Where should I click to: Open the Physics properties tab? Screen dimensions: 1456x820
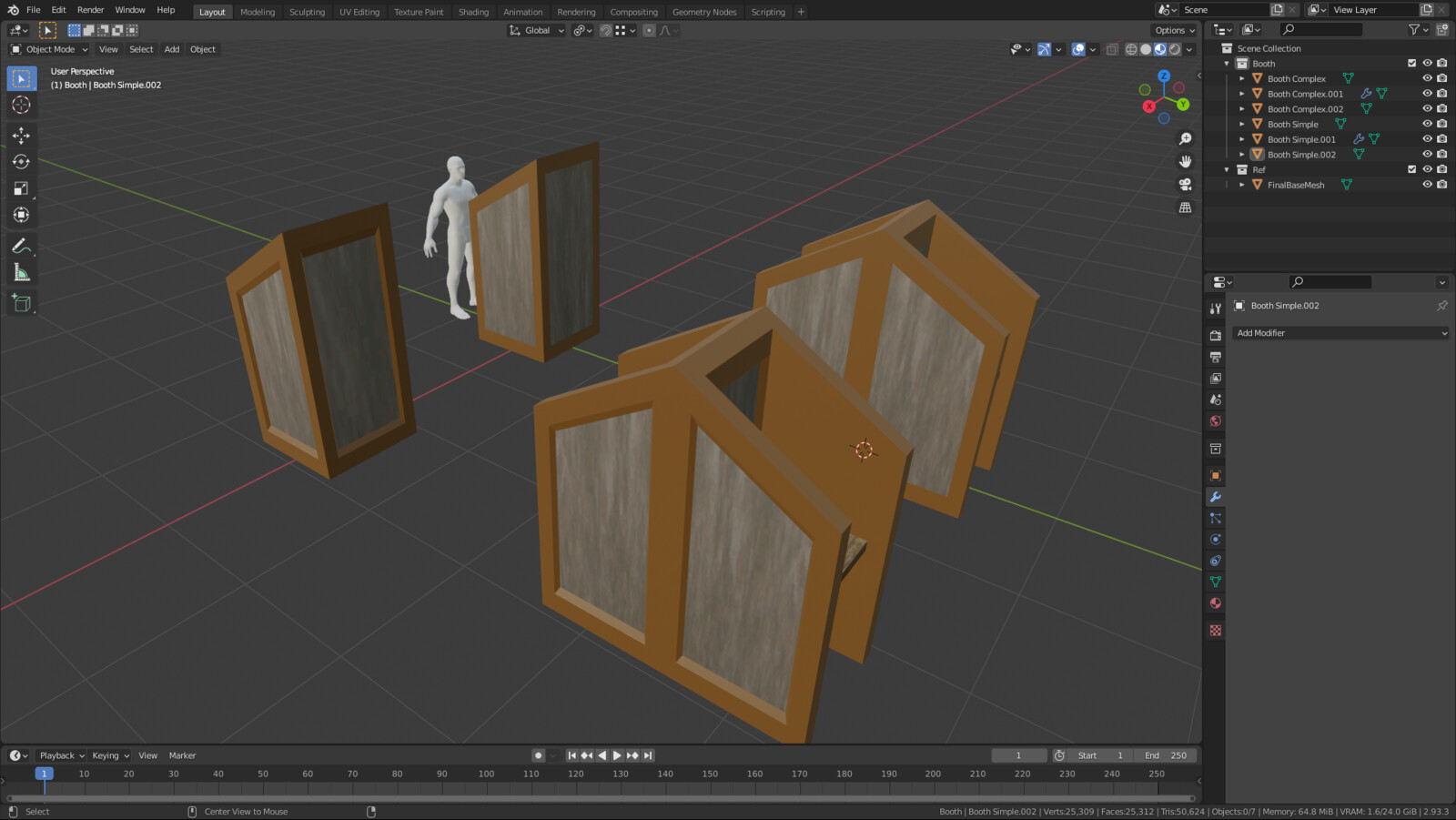(x=1216, y=539)
